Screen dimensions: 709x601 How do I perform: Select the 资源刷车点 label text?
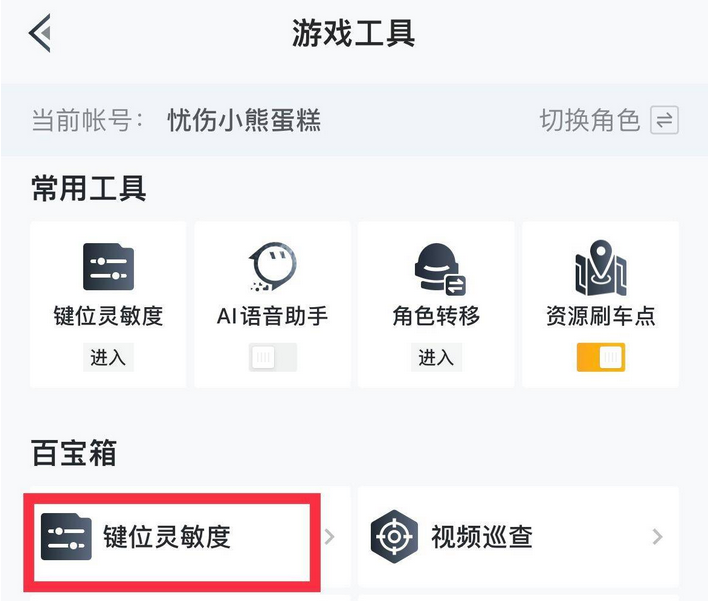coord(600,316)
